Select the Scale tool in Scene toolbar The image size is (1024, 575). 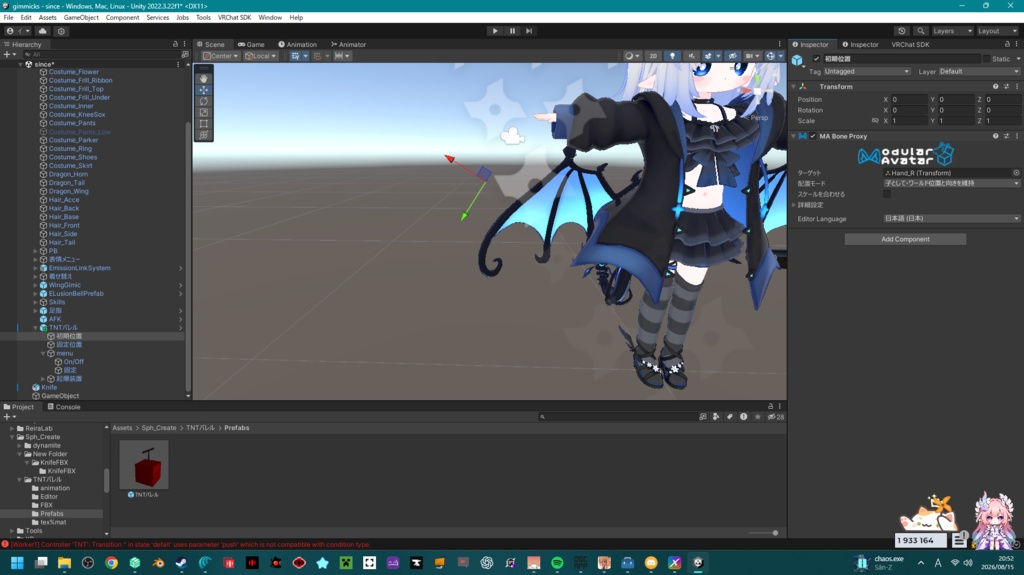[x=204, y=112]
